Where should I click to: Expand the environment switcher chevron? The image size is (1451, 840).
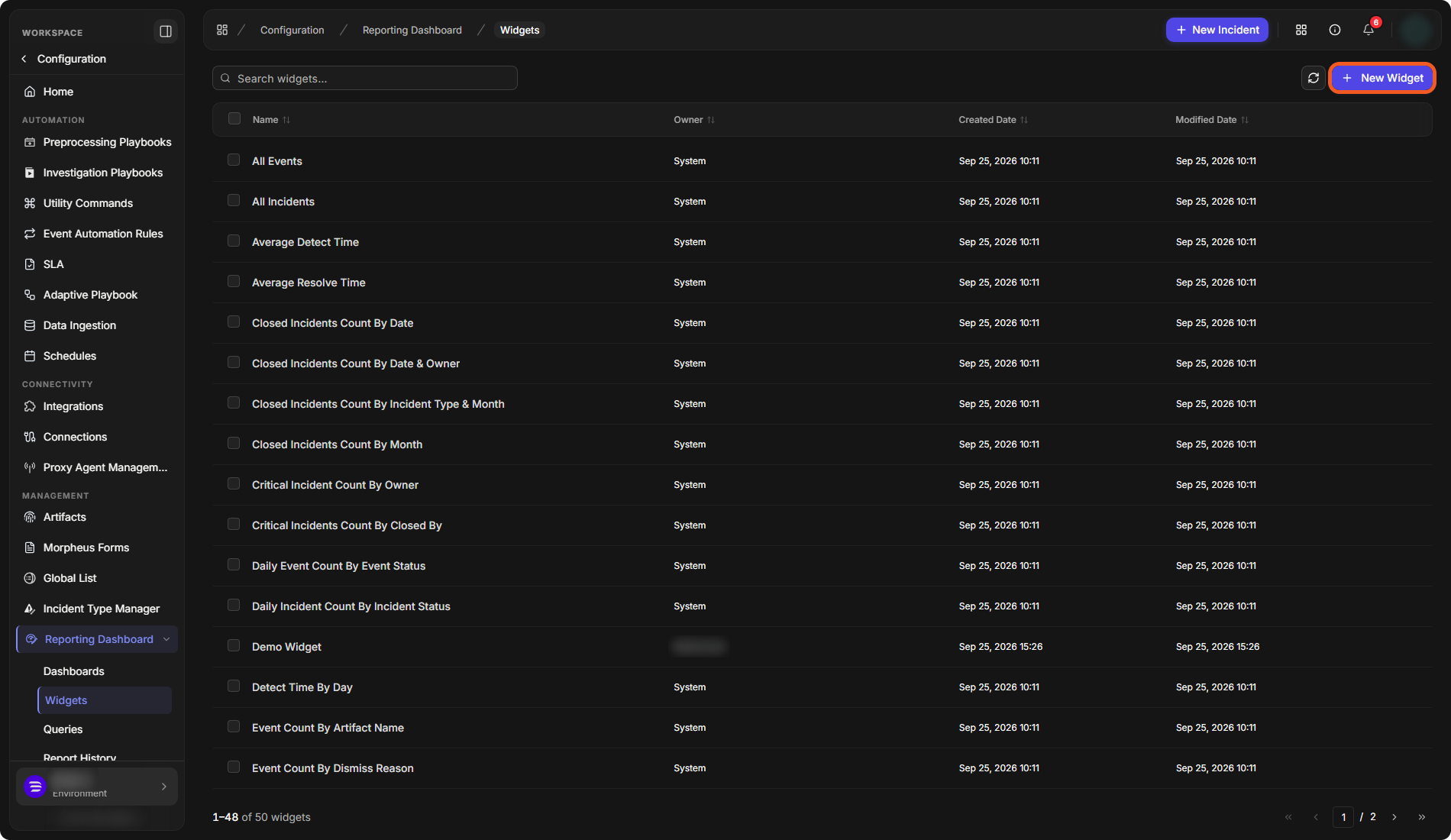click(164, 787)
